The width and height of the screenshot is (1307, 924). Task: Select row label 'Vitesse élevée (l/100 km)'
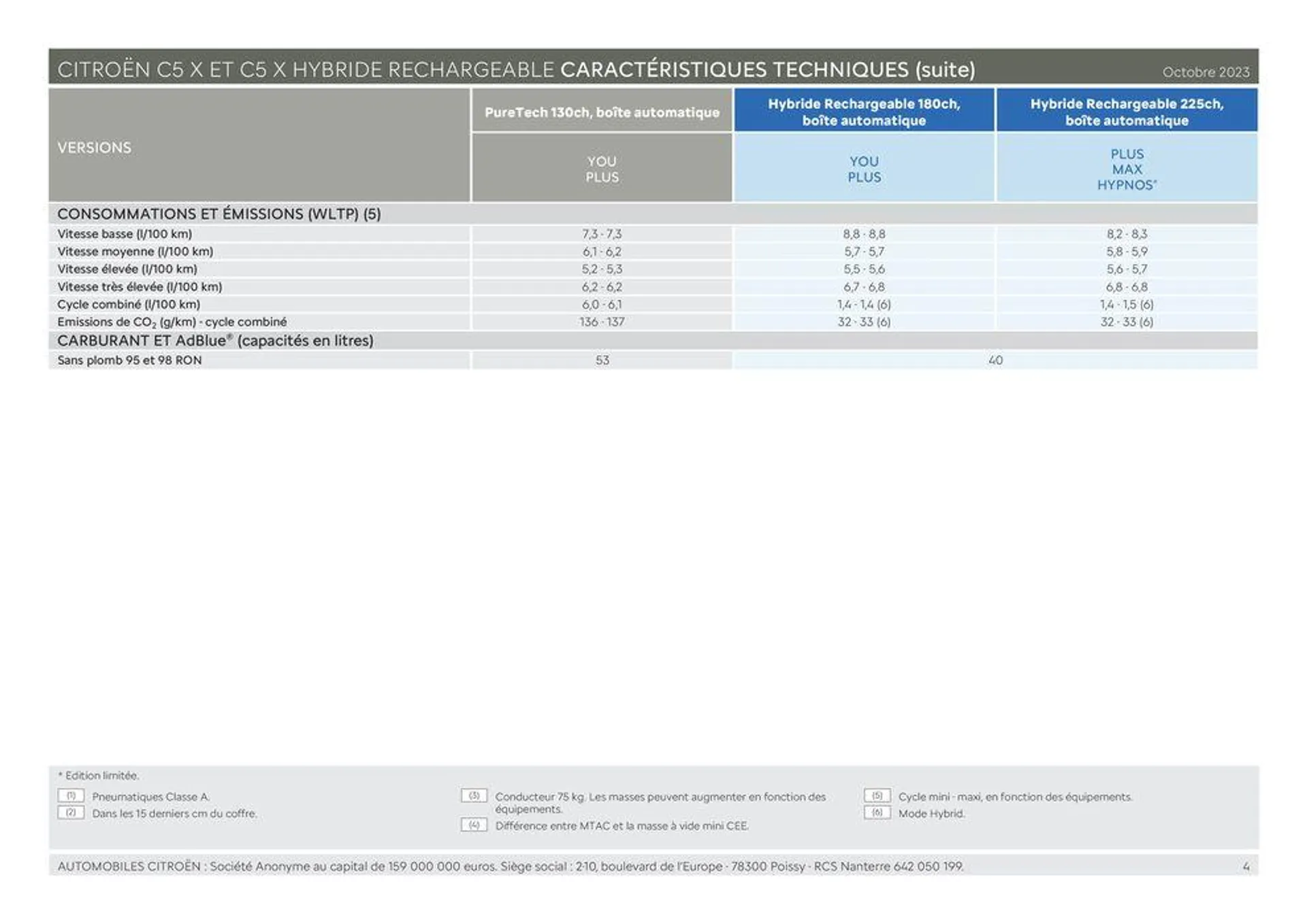(x=127, y=269)
